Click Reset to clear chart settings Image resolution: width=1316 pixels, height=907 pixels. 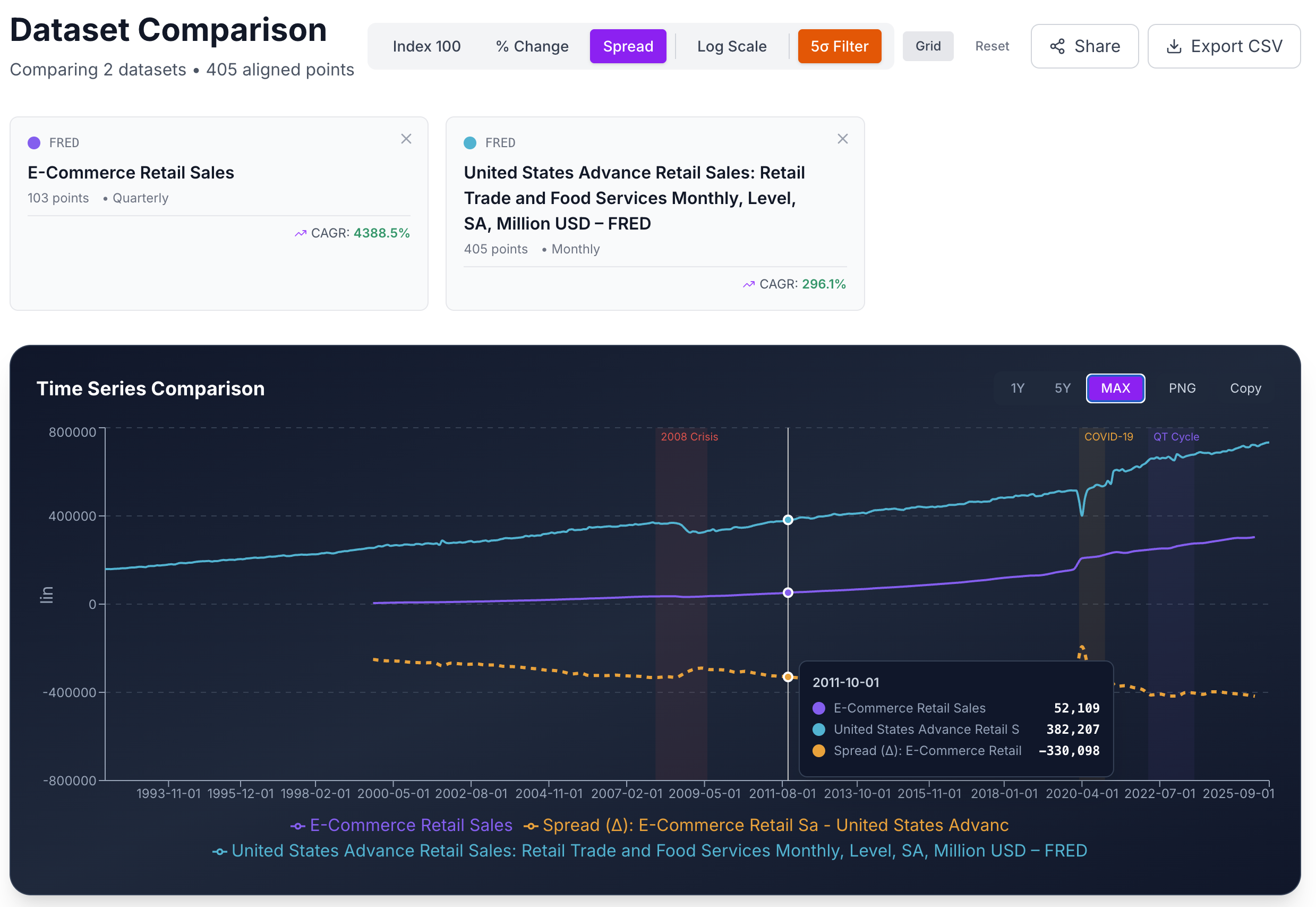pyautogui.click(x=992, y=46)
